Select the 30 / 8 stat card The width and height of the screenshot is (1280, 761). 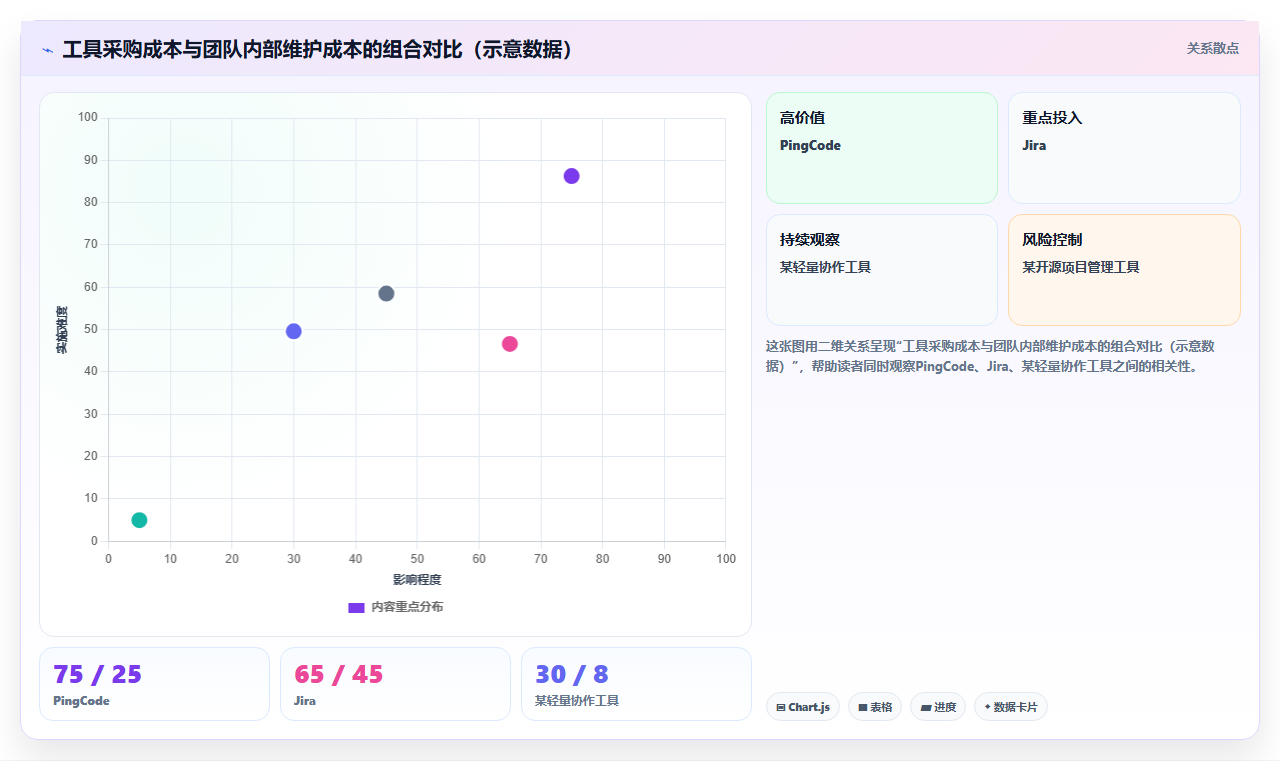point(636,684)
